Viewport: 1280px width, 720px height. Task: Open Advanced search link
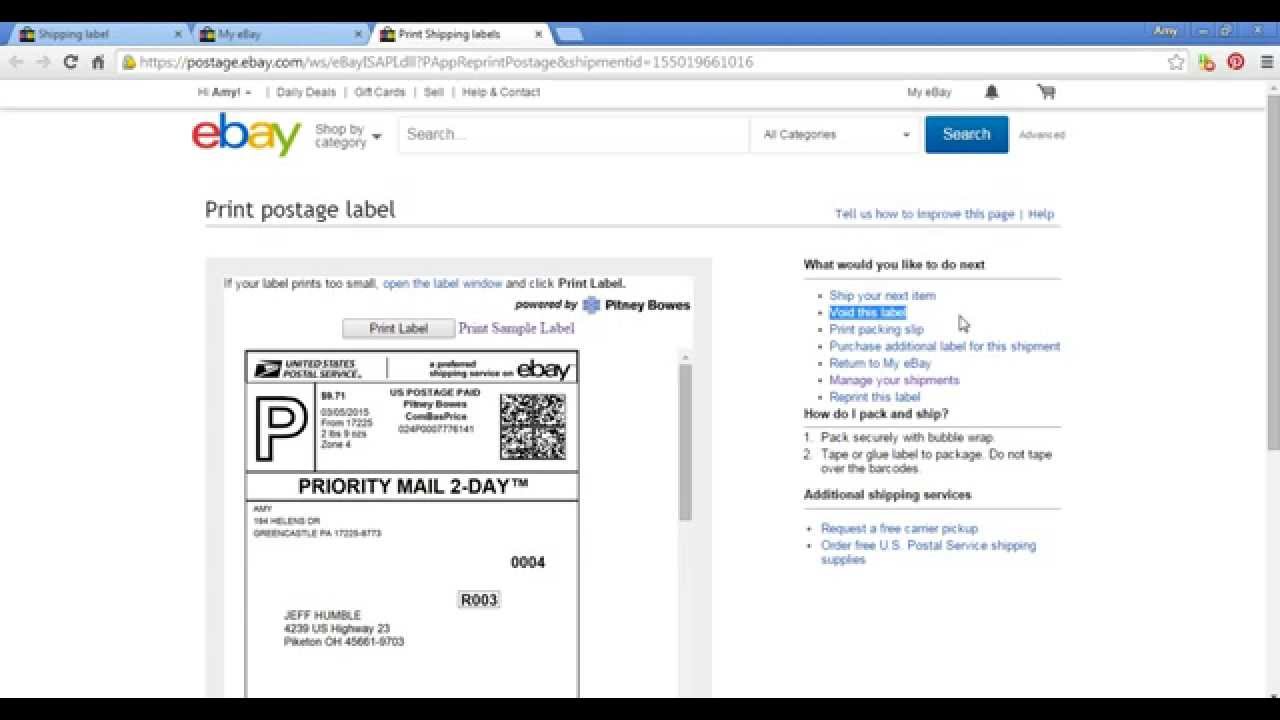(x=1042, y=135)
